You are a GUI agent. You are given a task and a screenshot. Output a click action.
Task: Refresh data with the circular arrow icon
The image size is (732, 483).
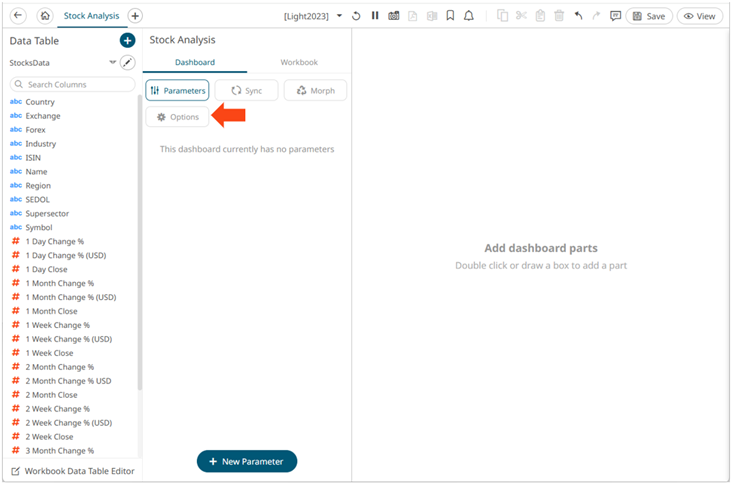pos(356,16)
